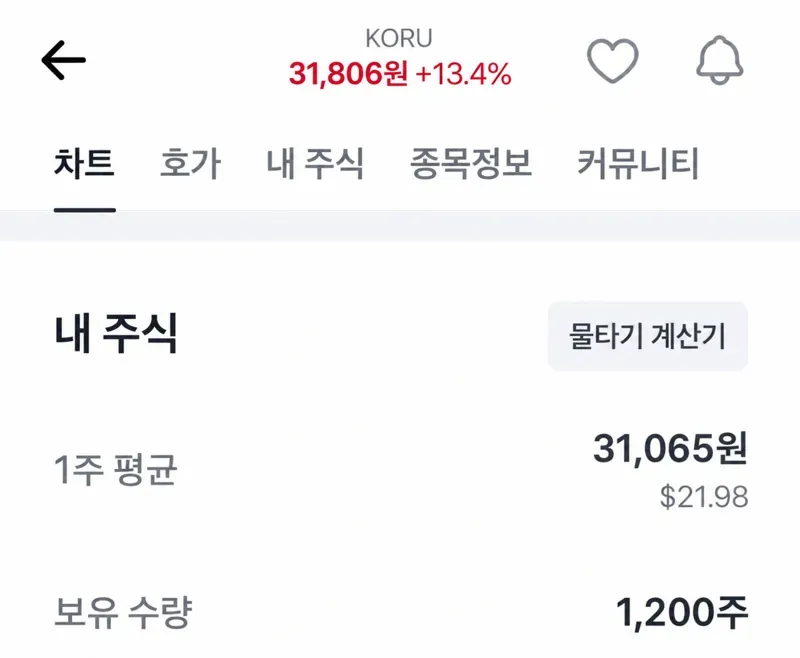Go to the 종목정보 tab

click(470, 164)
